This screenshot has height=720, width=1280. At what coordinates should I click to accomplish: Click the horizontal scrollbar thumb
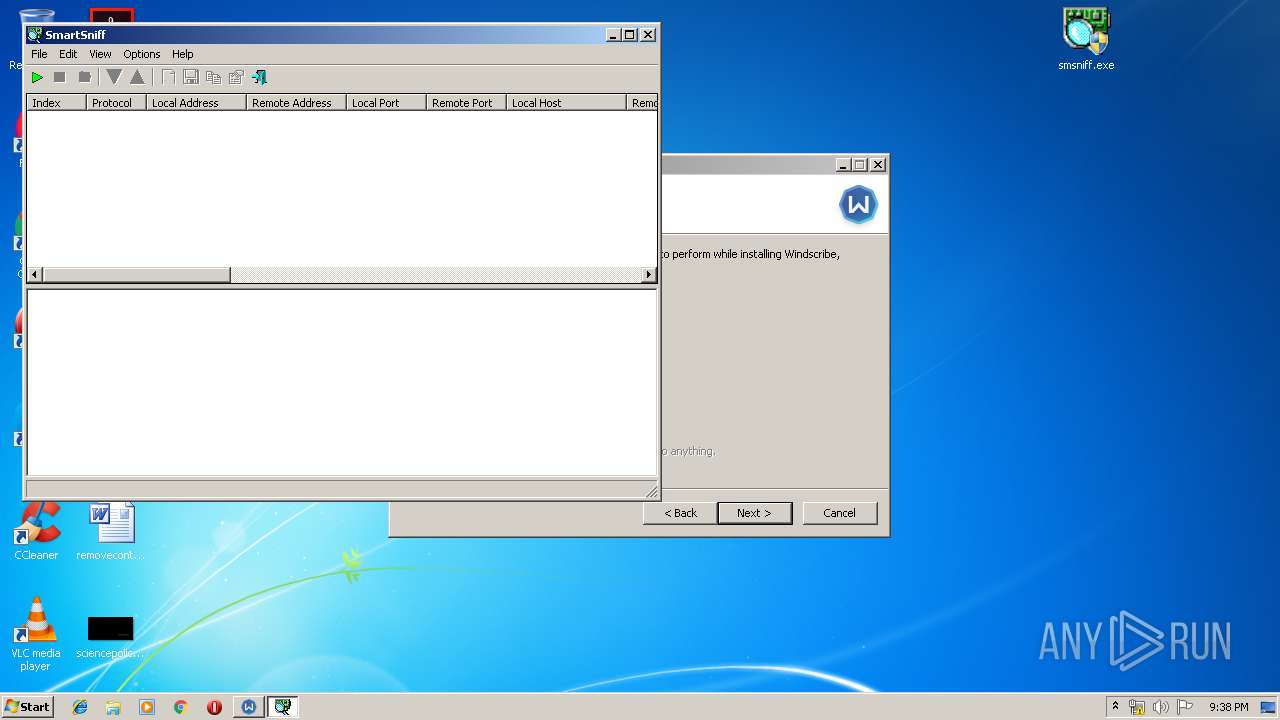(137, 274)
